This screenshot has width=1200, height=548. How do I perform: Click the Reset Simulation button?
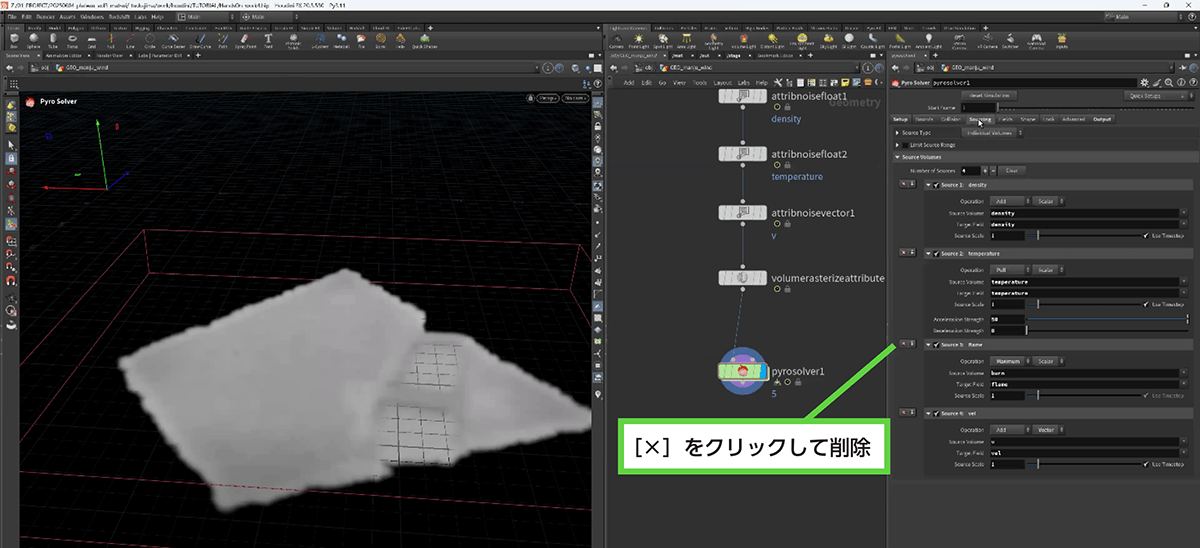tap(987, 95)
